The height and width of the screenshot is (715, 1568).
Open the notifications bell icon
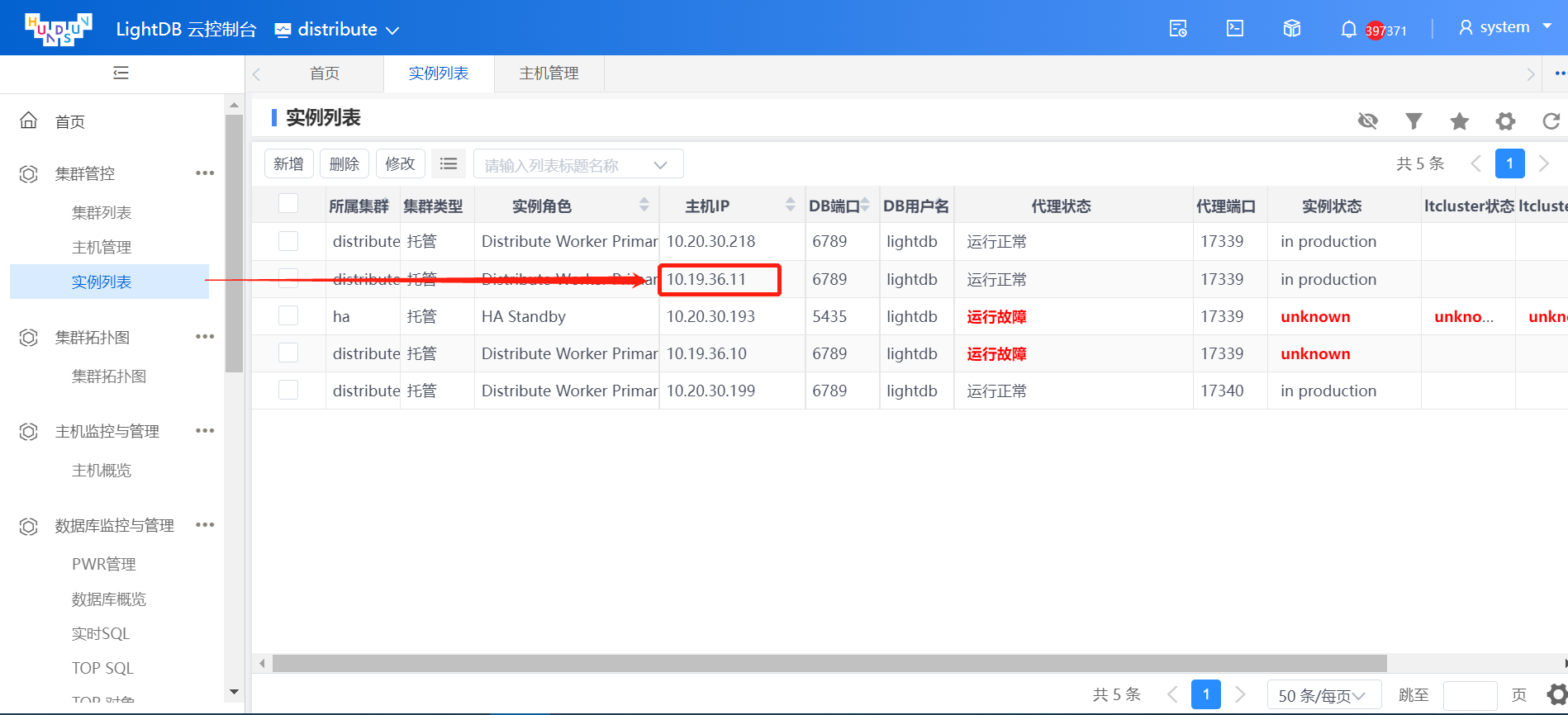(1348, 30)
